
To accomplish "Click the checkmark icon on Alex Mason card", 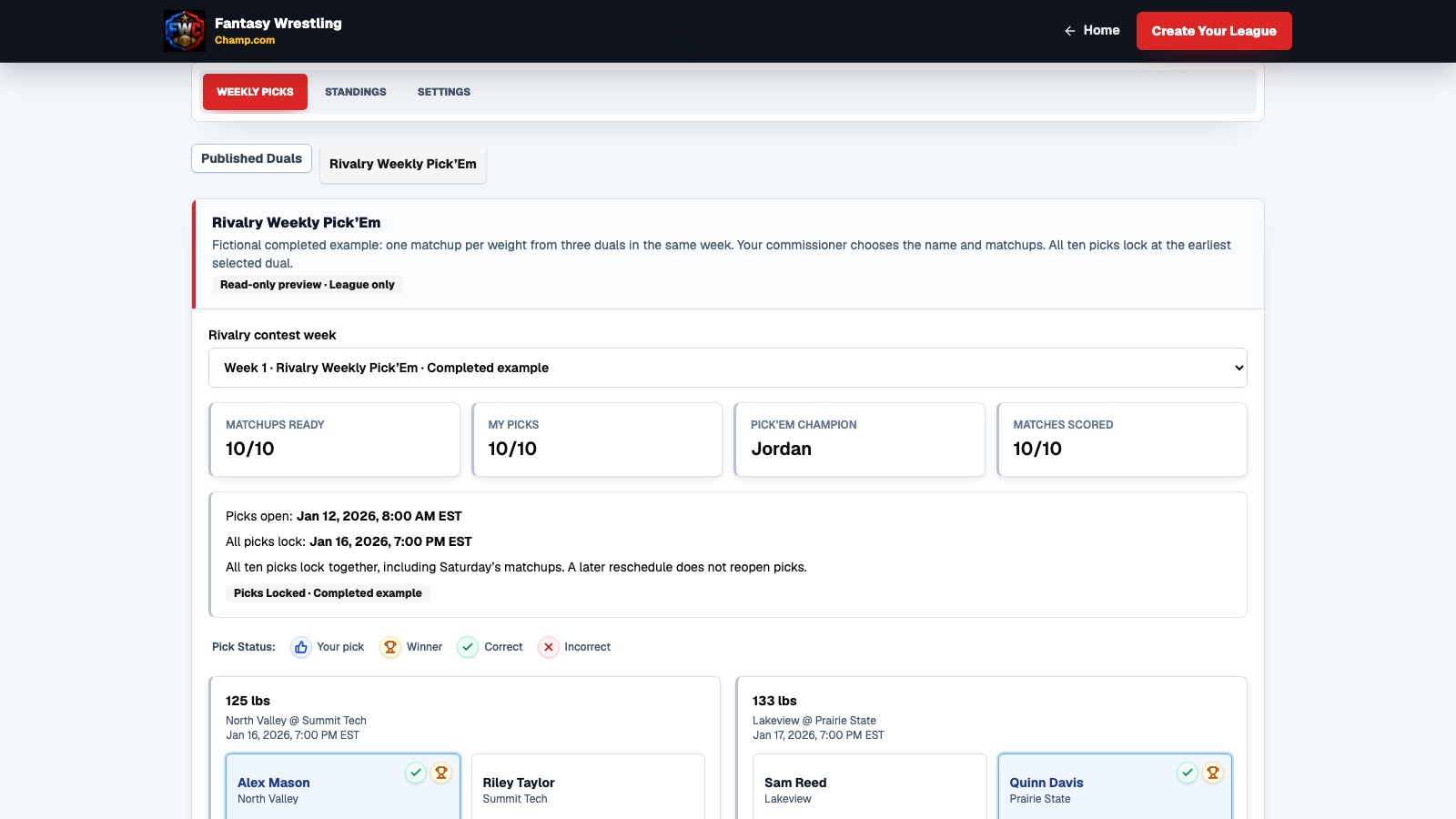I will click(x=416, y=773).
